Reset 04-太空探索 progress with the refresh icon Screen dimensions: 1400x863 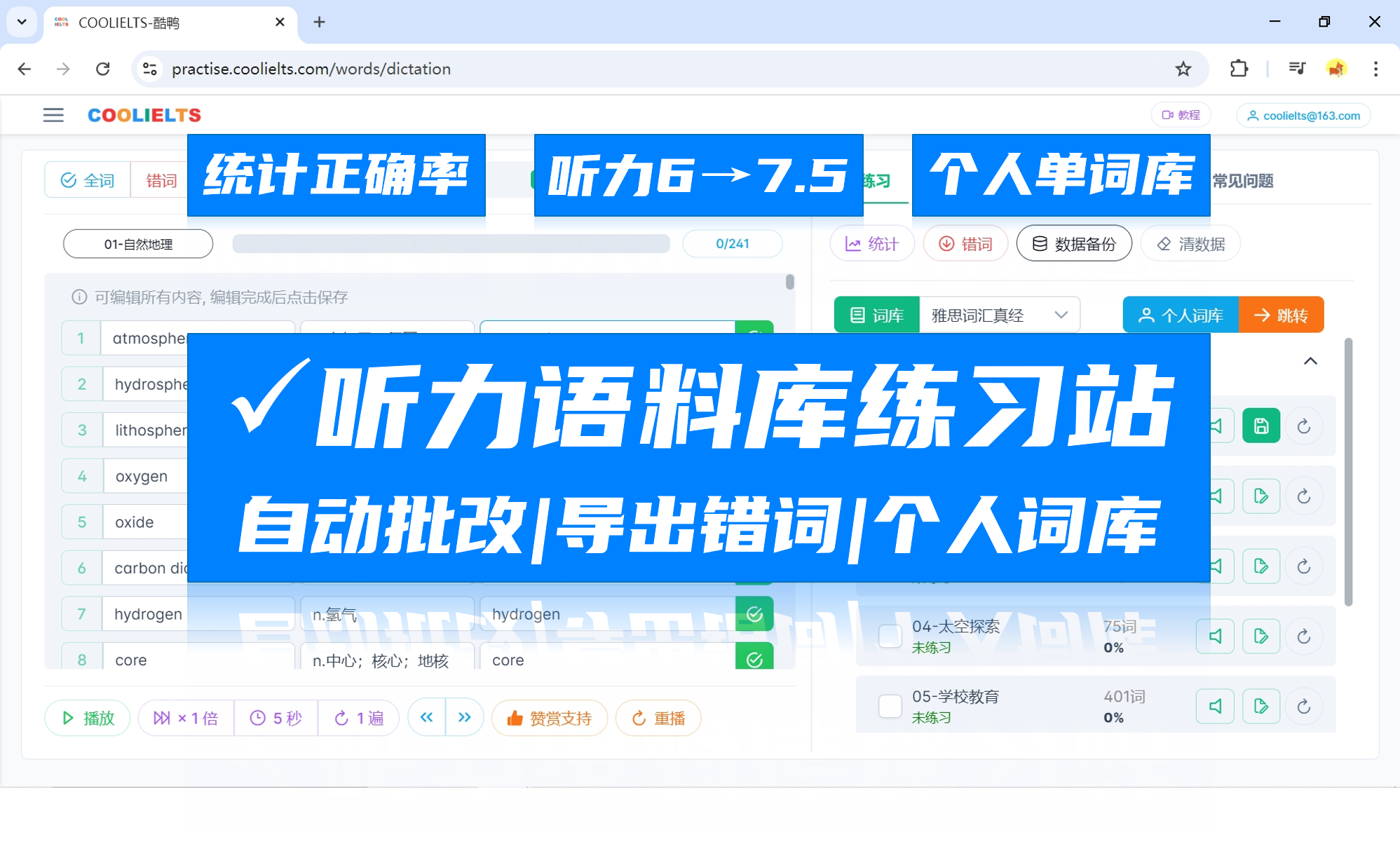coord(1304,636)
